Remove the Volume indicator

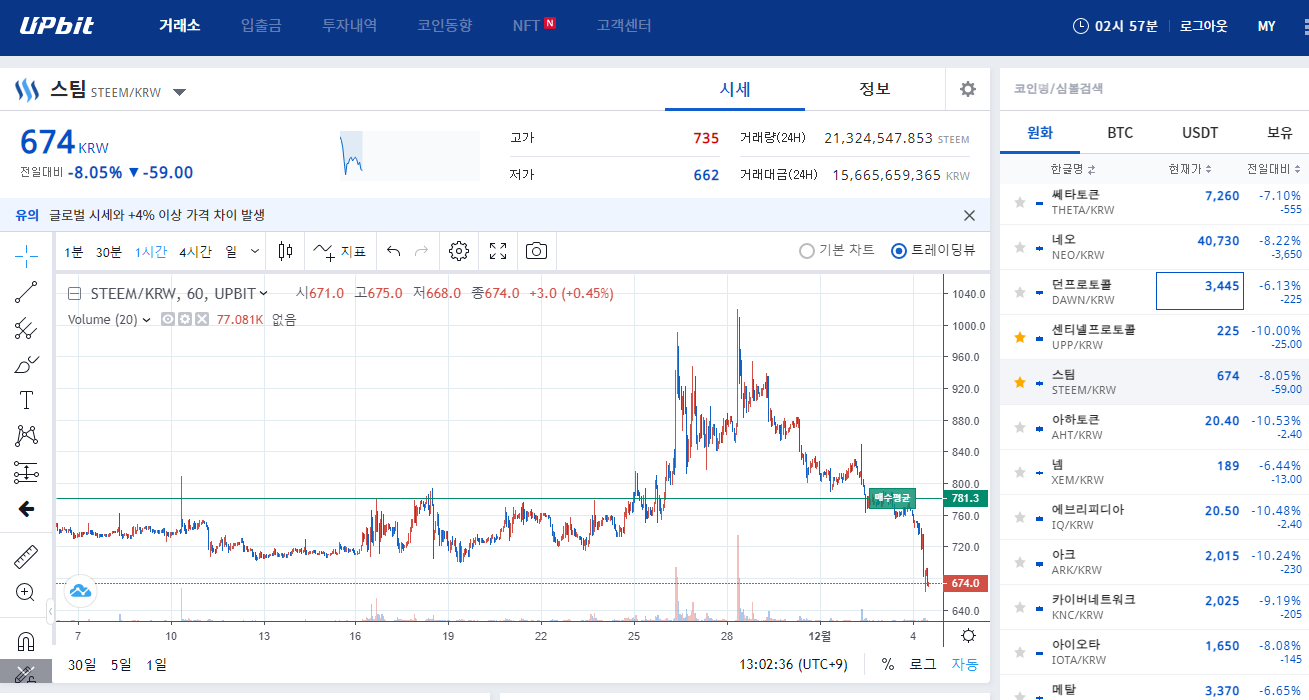pyautogui.click(x=202, y=319)
